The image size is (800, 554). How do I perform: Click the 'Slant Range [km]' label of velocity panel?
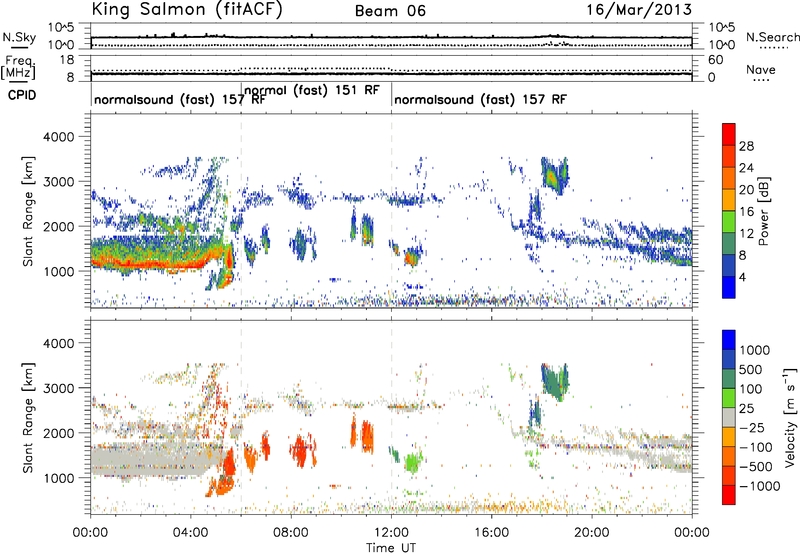pos(28,418)
